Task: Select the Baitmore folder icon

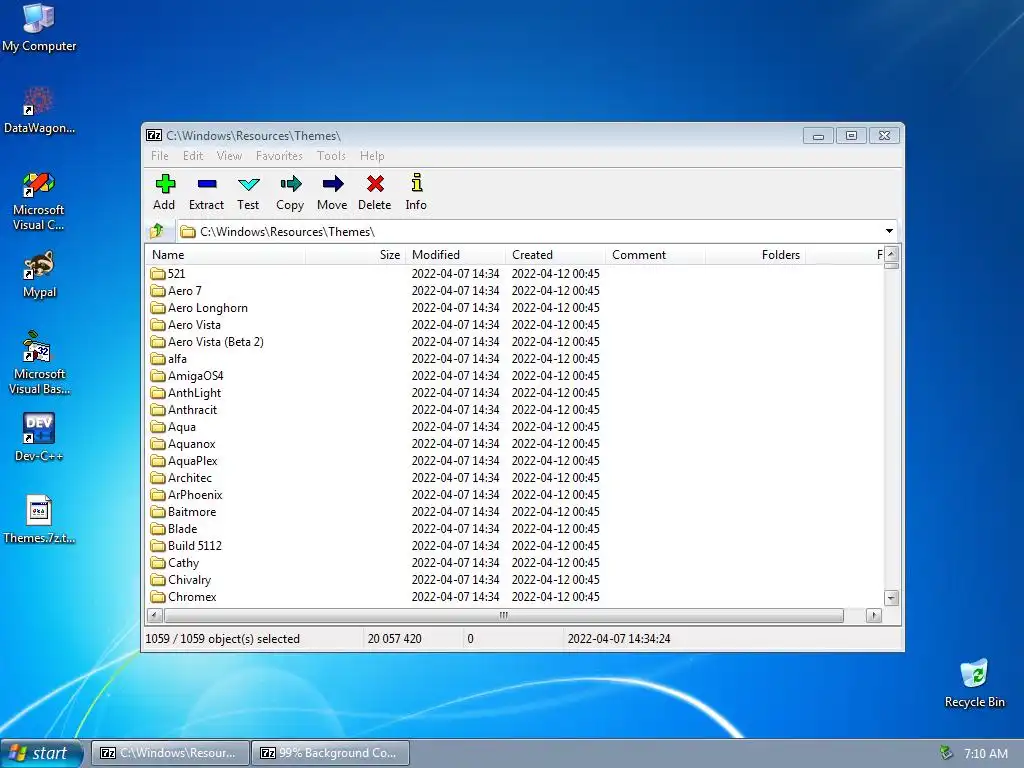Action: (157, 511)
